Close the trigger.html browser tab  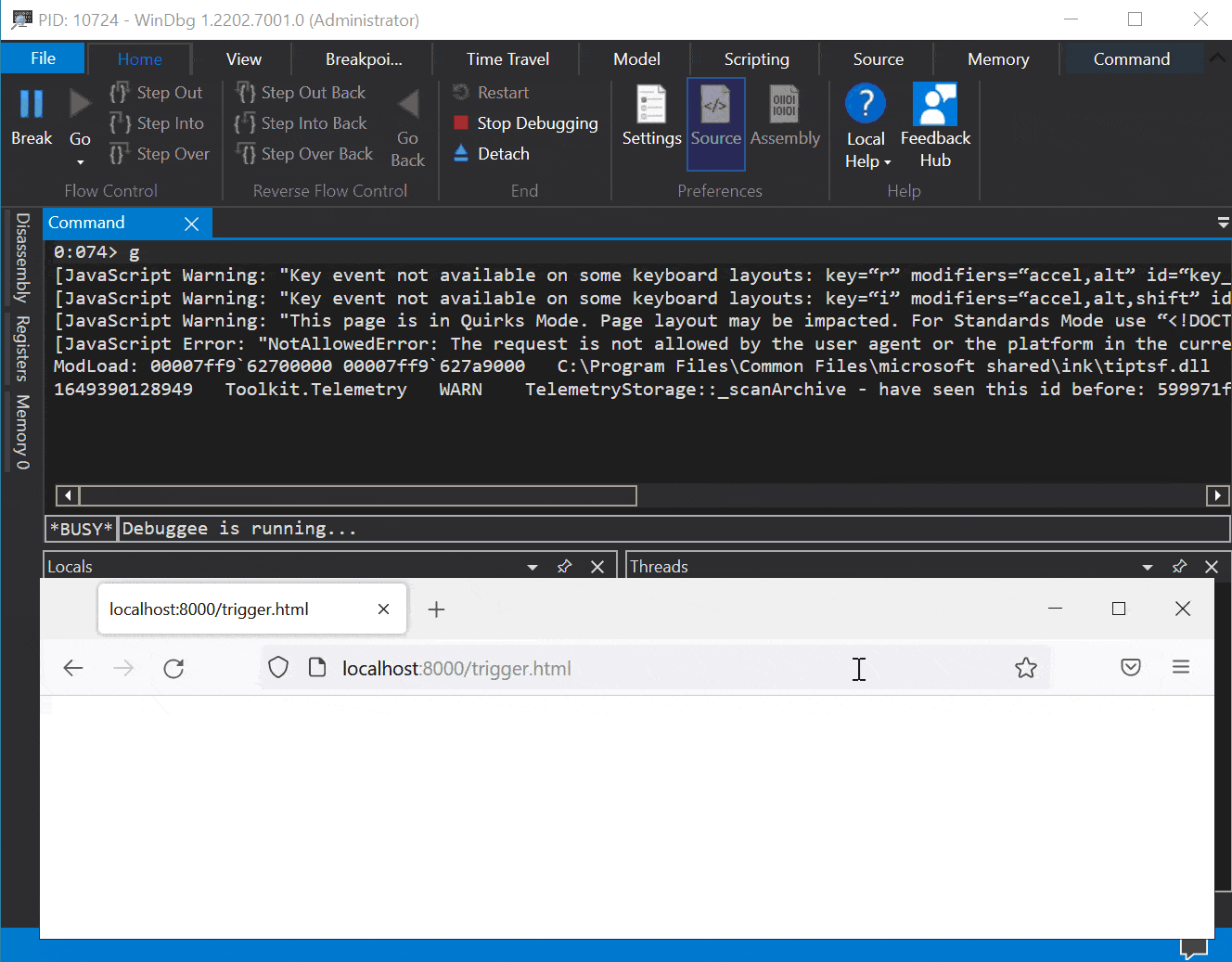383,609
